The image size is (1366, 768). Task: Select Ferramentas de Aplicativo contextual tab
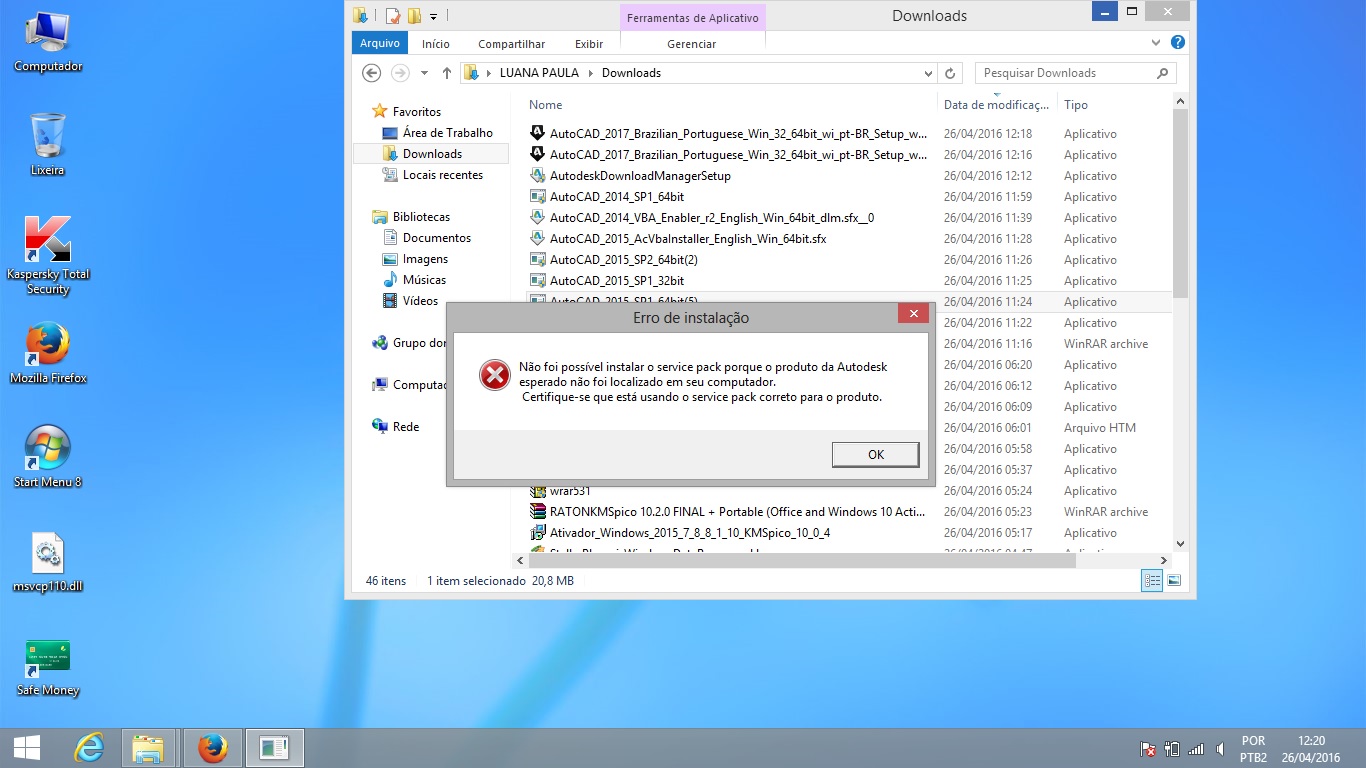(693, 17)
